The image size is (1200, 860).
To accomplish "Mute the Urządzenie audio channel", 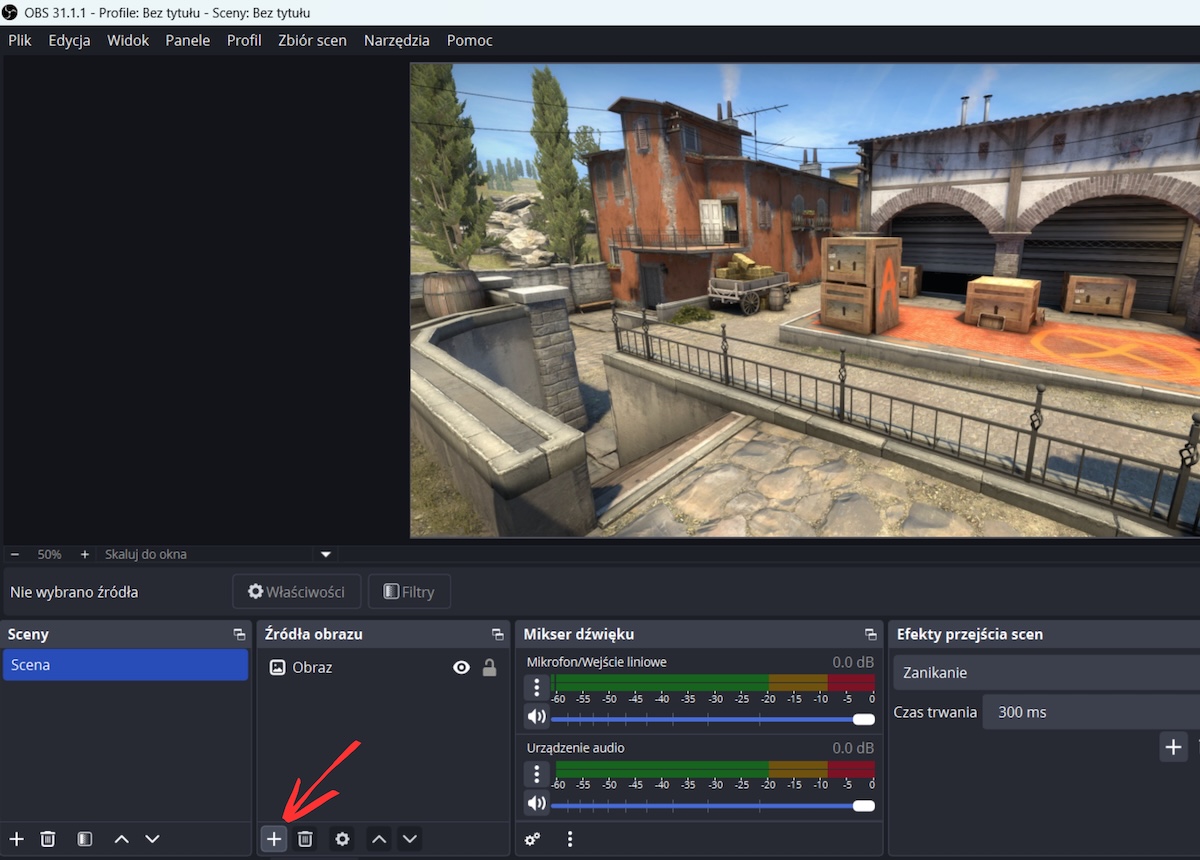I will coord(537,803).
